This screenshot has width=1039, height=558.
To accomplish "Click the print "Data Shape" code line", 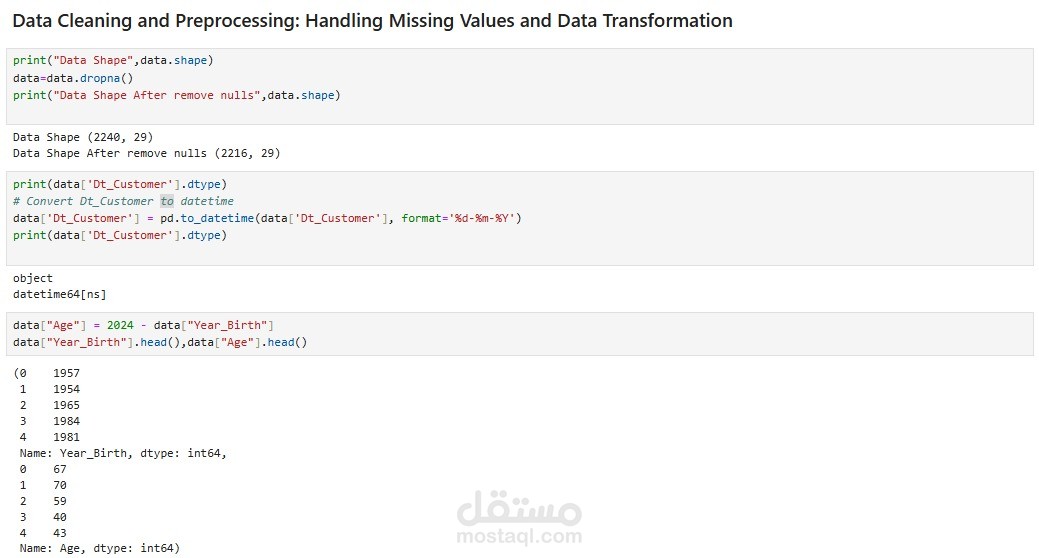I will tap(113, 60).
